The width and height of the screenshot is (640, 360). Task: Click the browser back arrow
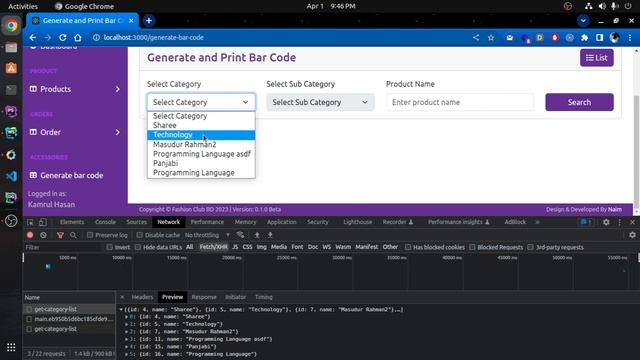(x=33, y=38)
